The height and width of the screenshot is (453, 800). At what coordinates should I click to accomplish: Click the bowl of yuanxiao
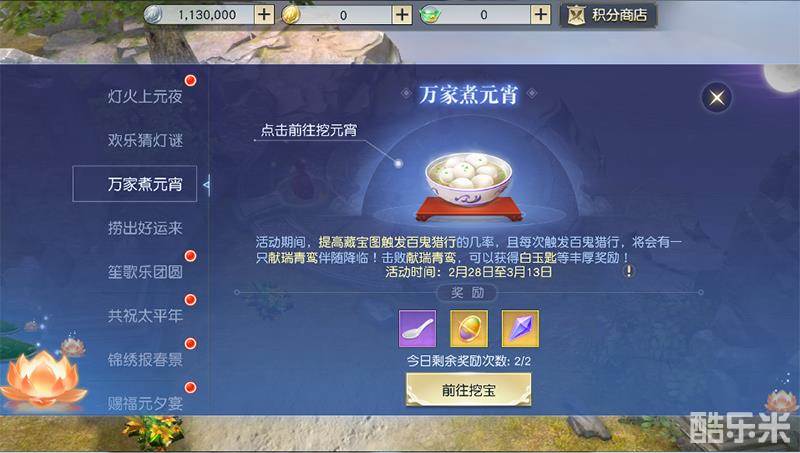(x=469, y=186)
